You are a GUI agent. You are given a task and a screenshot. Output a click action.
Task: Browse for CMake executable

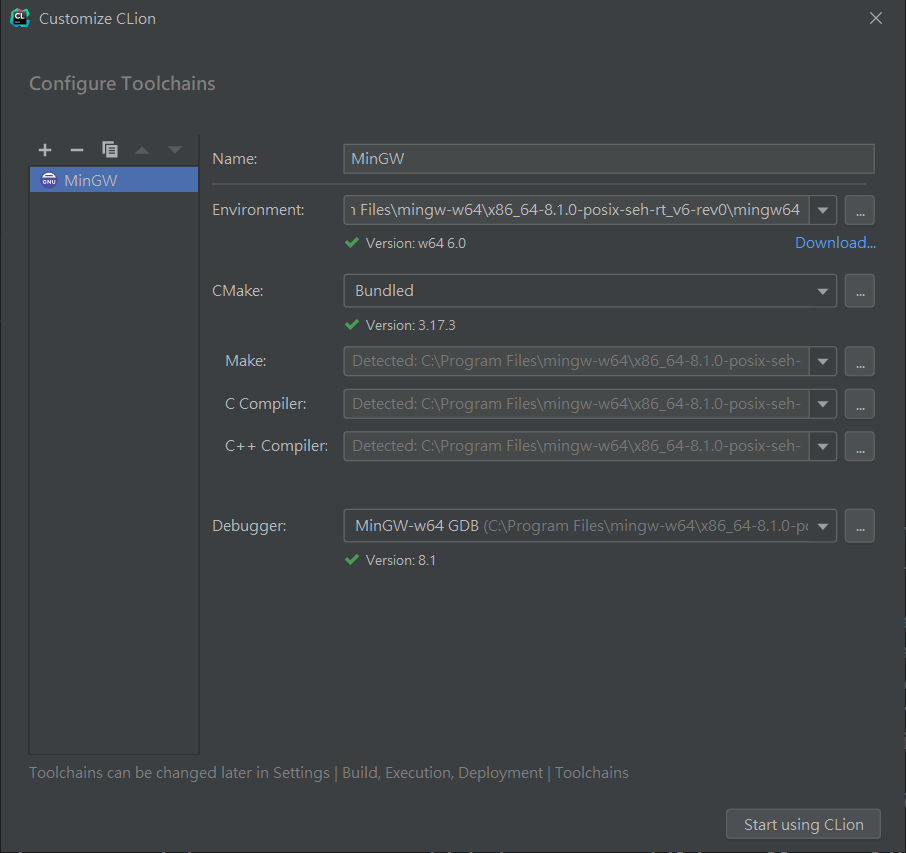coord(860,291)
